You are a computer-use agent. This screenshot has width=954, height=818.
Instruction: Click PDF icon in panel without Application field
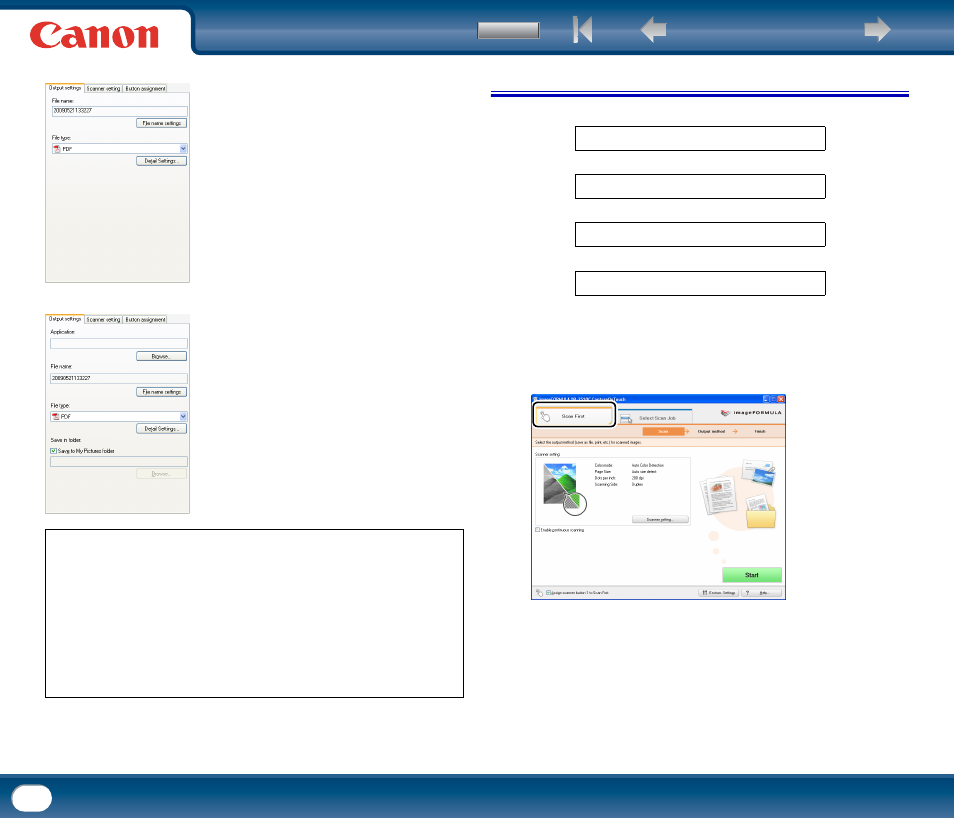pyautogui.click(x=57, y=149)
